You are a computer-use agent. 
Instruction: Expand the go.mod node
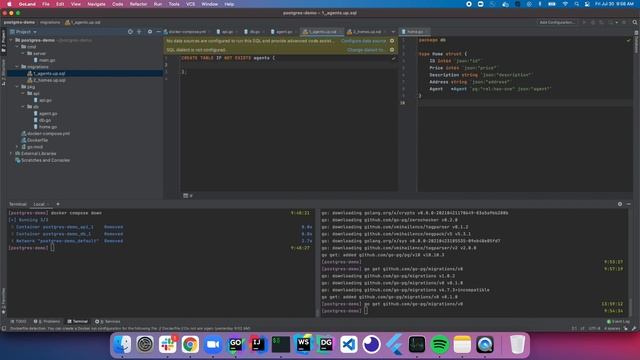(x=18, y=147)
